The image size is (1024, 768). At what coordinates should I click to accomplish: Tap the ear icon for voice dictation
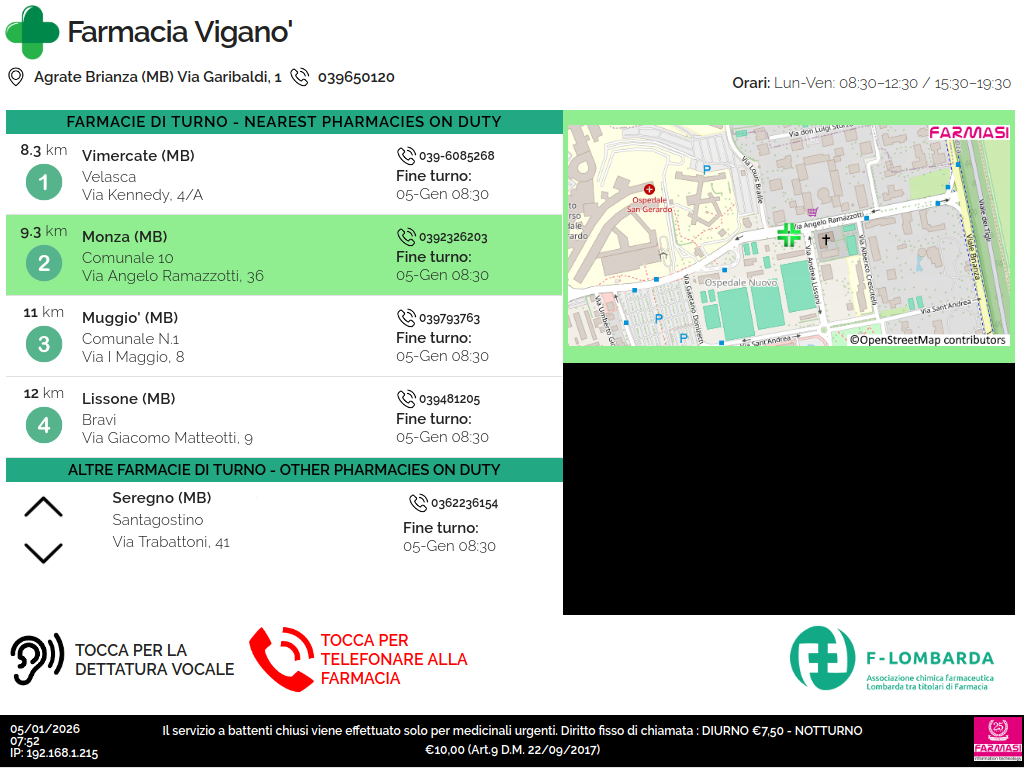point(37,659)
